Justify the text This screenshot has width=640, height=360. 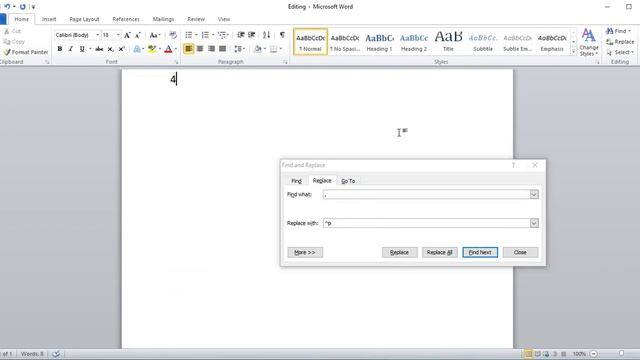[222, 49]
